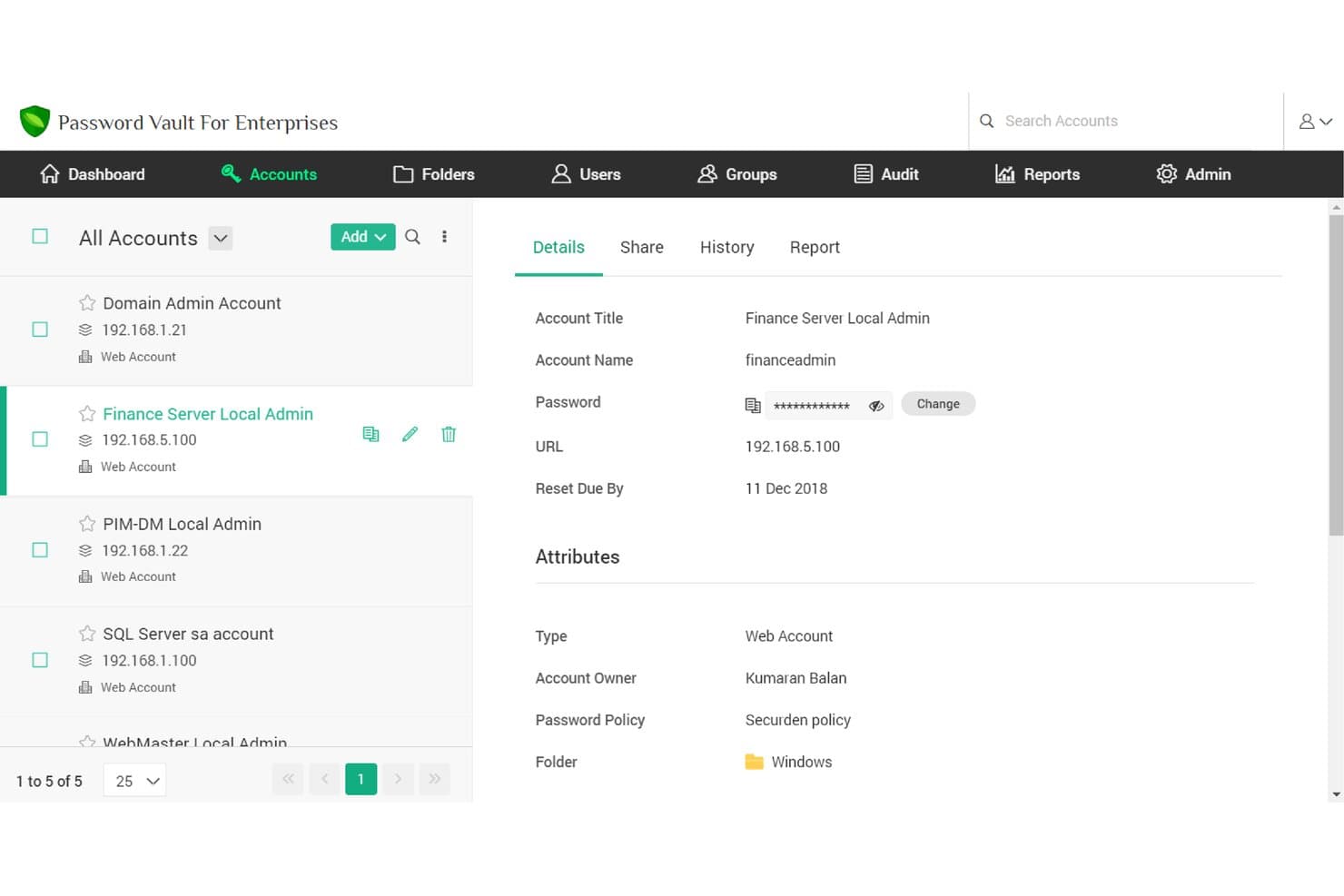Star the Finance Server Local Admin account

[x=87, y=413]
